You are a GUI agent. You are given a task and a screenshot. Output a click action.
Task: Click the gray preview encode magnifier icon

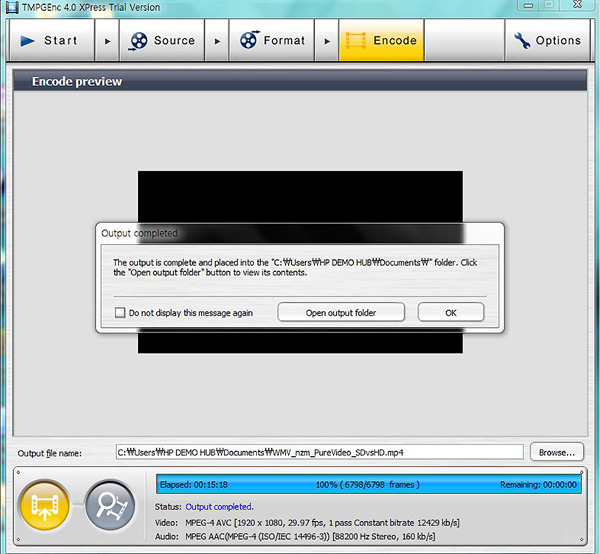[x=110, y=505]
